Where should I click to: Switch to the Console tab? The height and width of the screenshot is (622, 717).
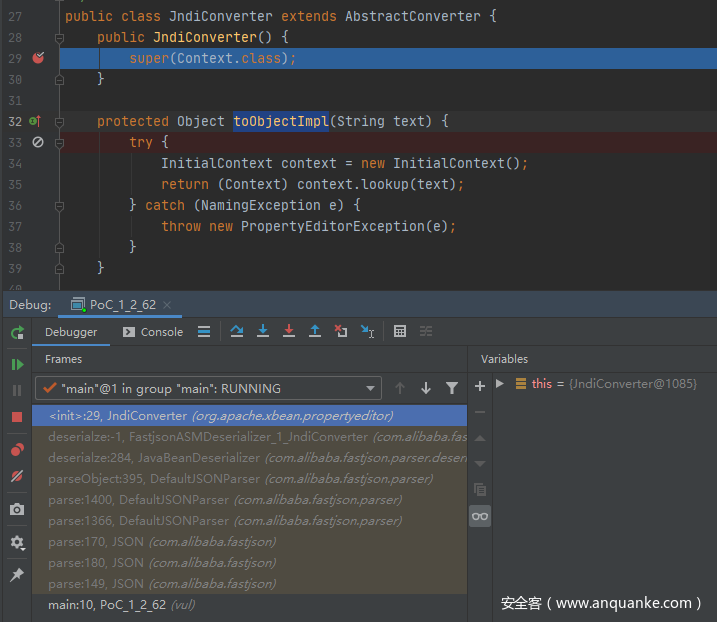153,332
